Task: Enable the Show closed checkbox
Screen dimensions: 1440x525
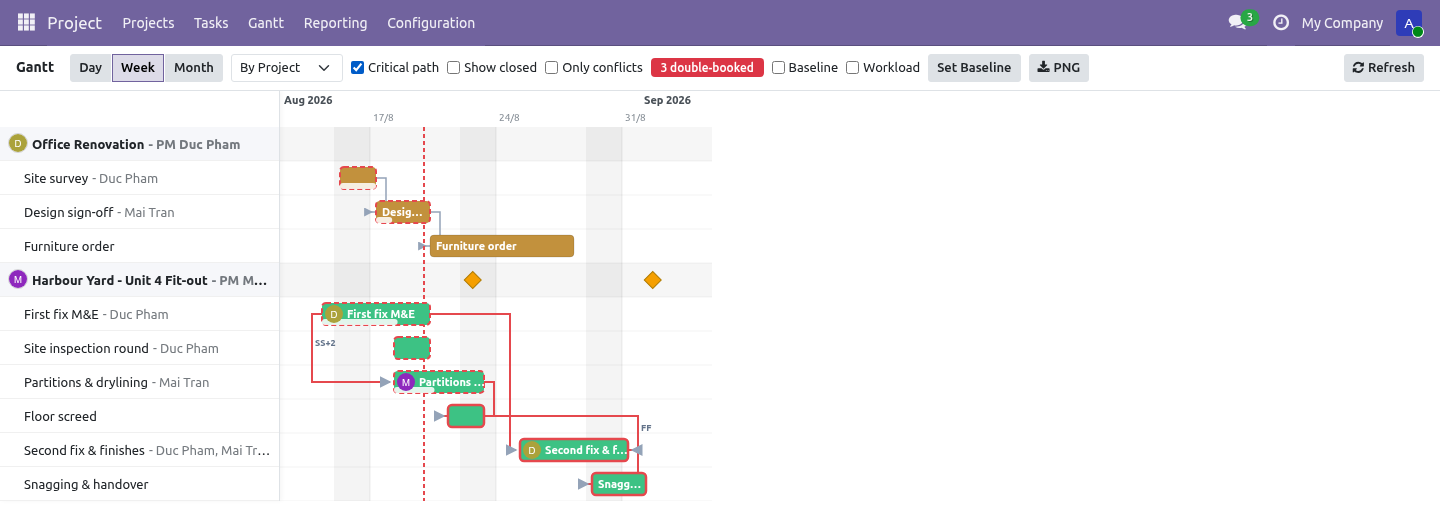Action: point(454,68)
